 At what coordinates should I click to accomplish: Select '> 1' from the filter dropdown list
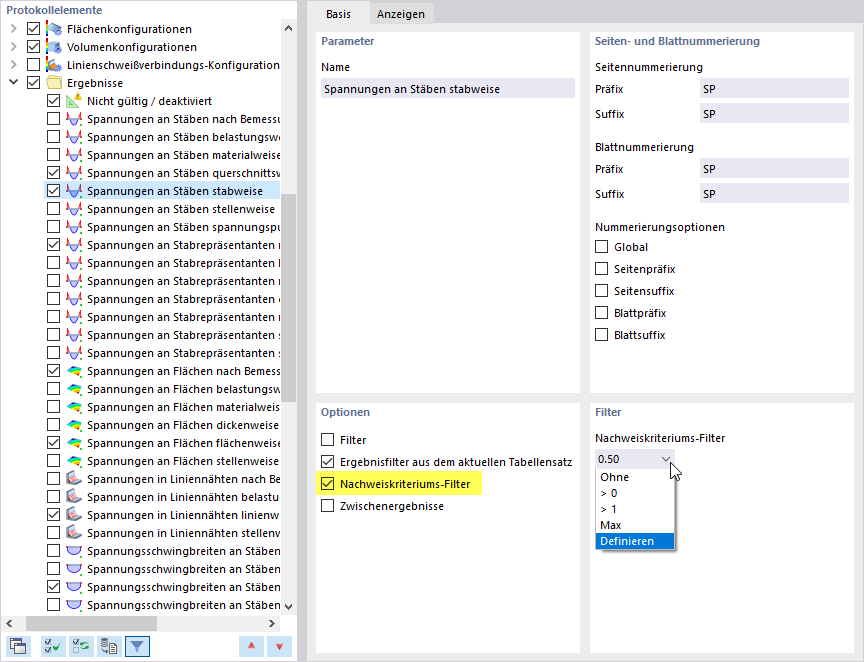coord(634,509)
